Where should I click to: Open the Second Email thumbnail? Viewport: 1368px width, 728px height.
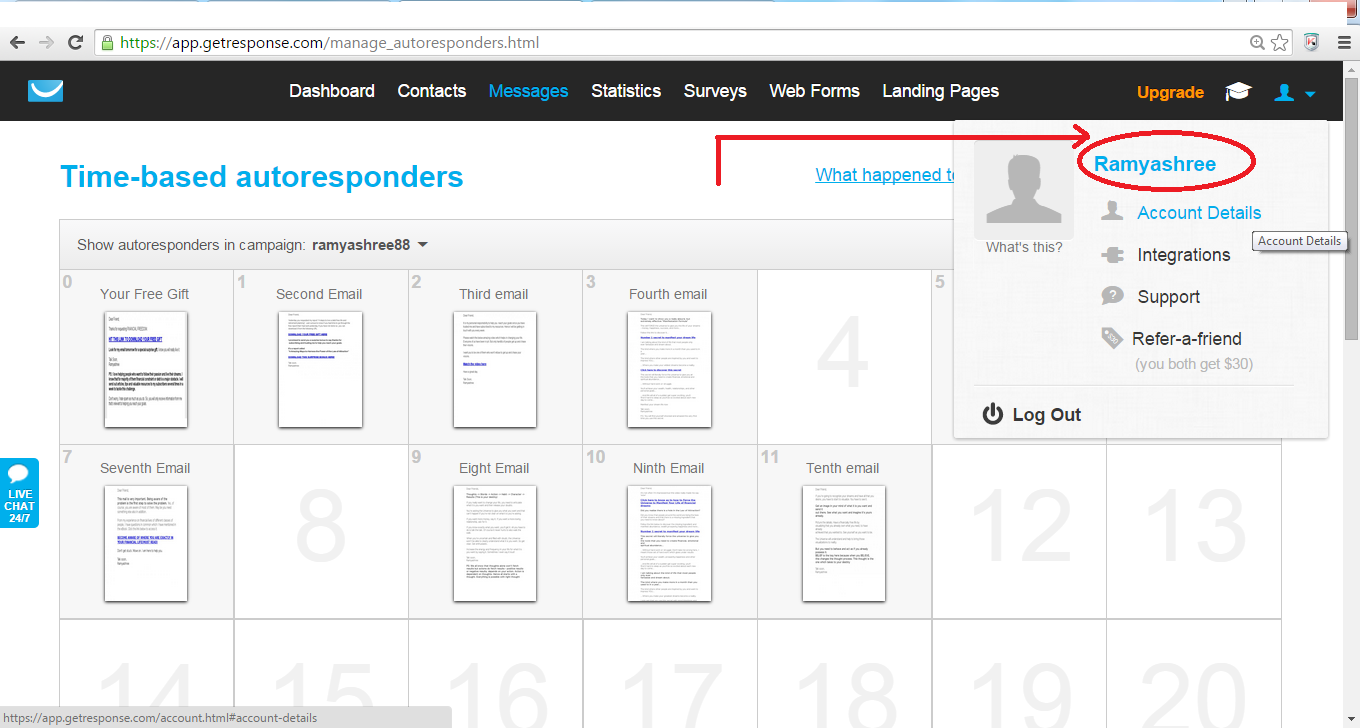coord(319,369)
